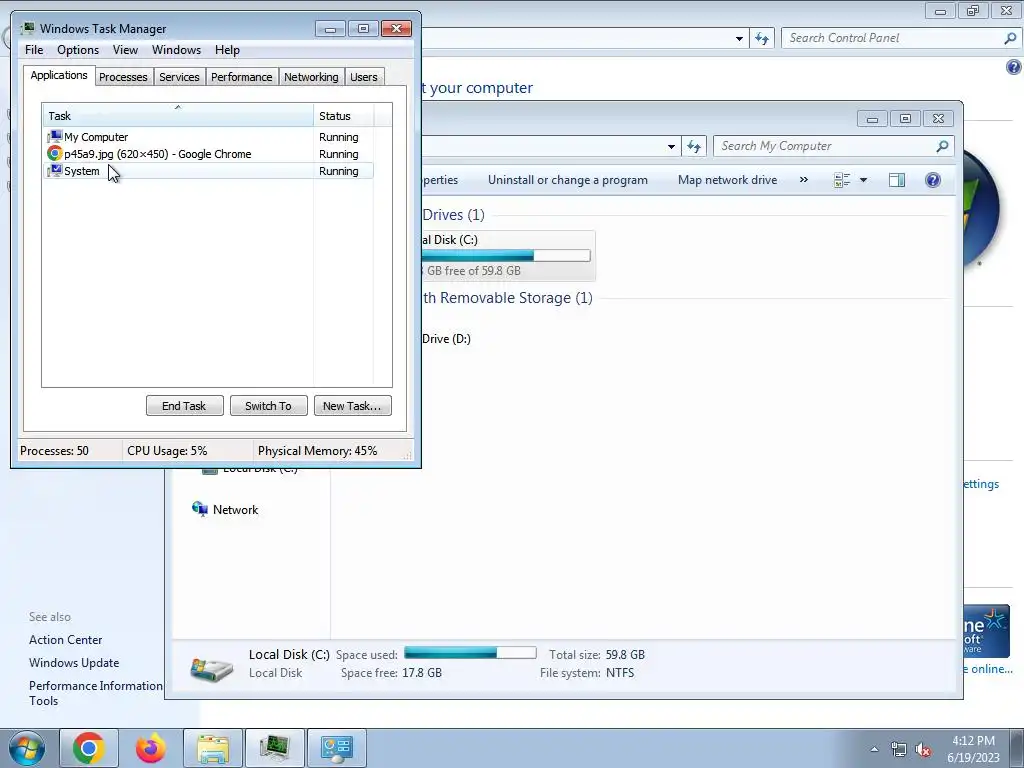Click the Switch To button
The width and height of the screenshot is (1024, 768).
268,406
